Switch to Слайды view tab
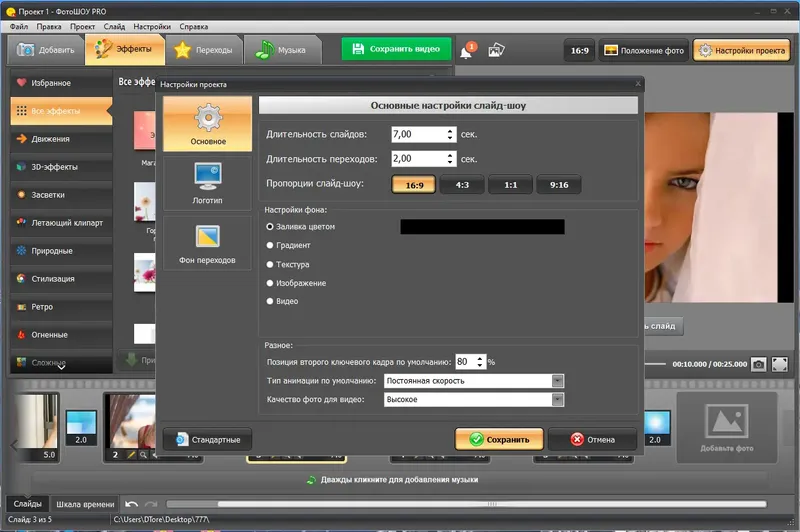Viewport: 800px width, 532px height. click(x=28, y=504)
